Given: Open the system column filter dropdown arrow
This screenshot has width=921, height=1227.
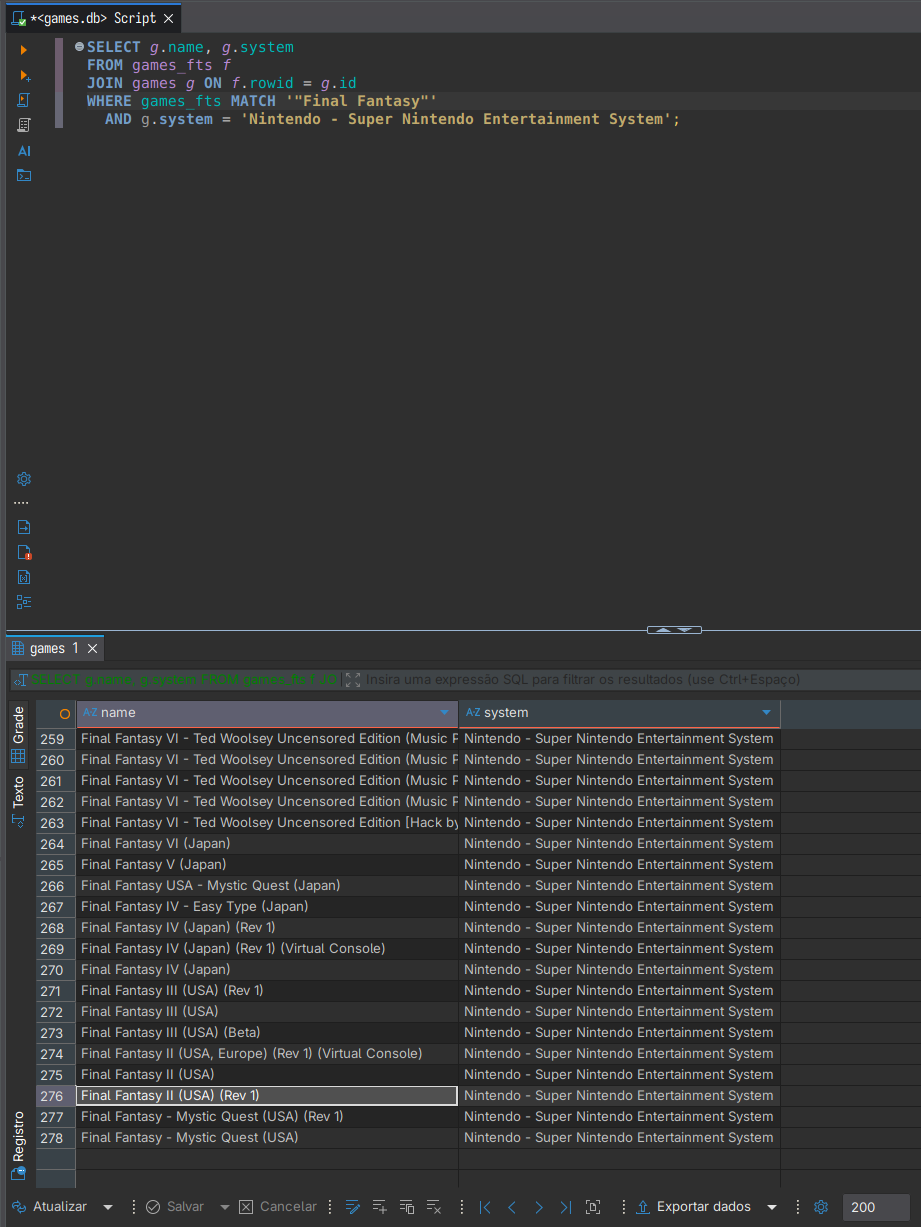Looking at the screenshot, I should pyautogui.click(x=767, y=713).
